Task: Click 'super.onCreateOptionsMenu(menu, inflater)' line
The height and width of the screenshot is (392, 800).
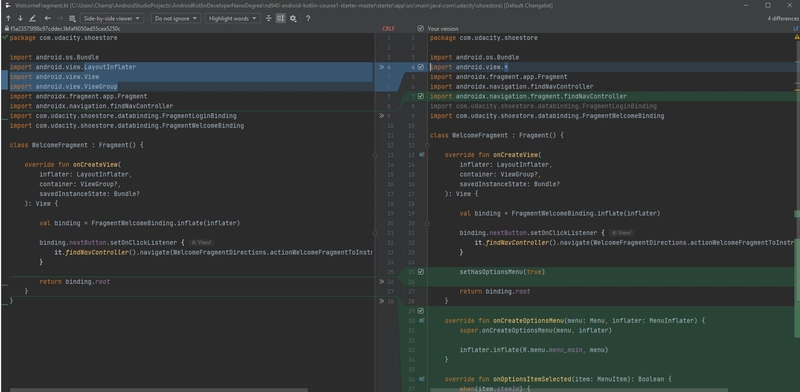Action: pos(535,330)
